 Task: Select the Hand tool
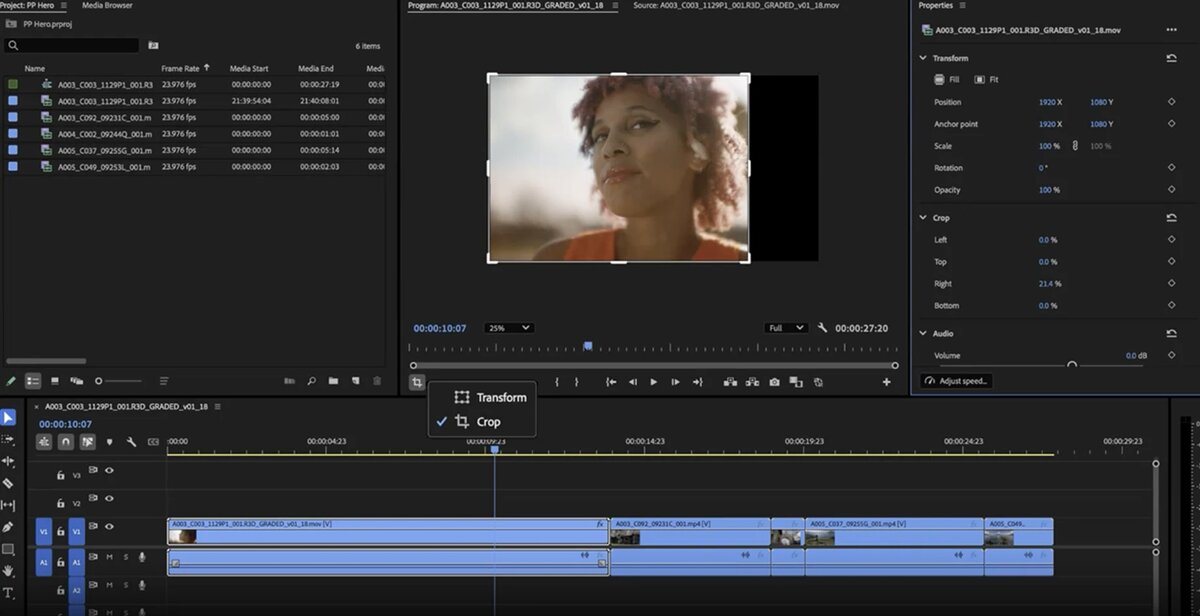[x=8, y=571]
